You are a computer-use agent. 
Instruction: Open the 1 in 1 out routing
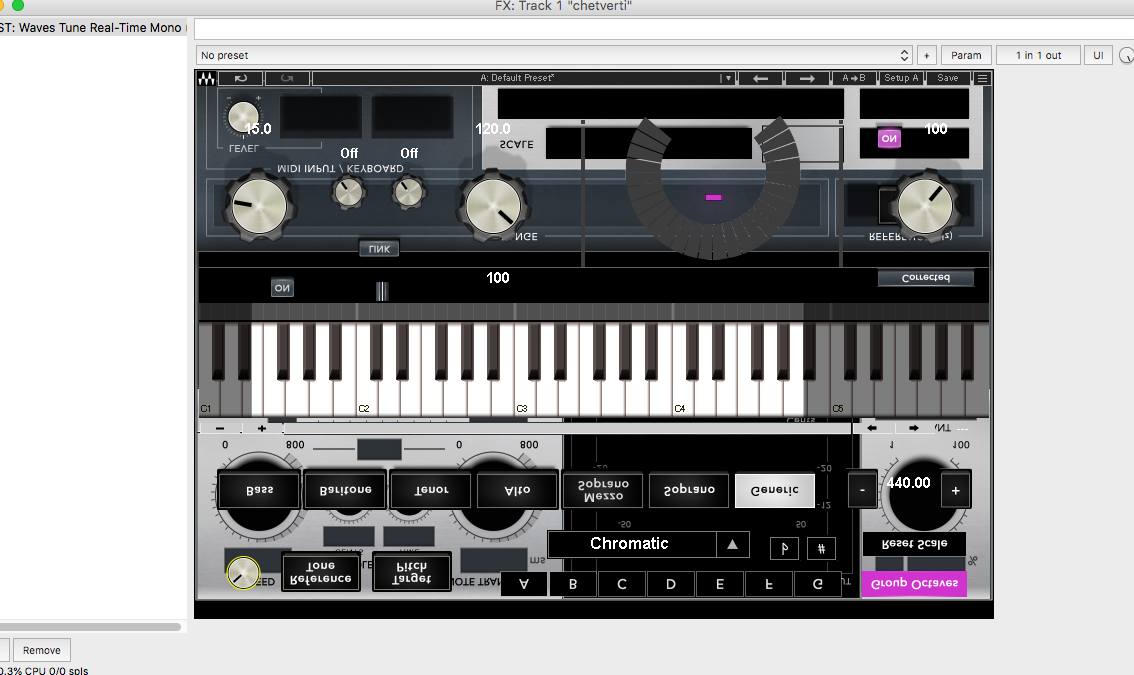click(1038, 55)
